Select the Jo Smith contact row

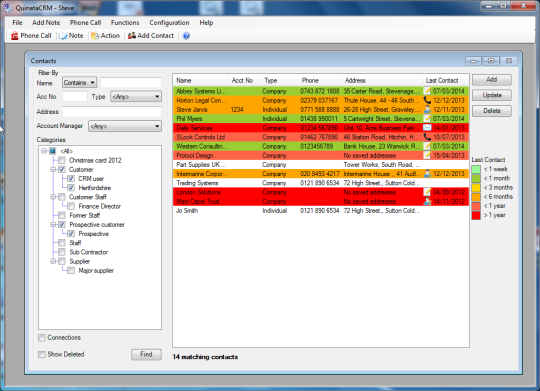coord(321,210)
